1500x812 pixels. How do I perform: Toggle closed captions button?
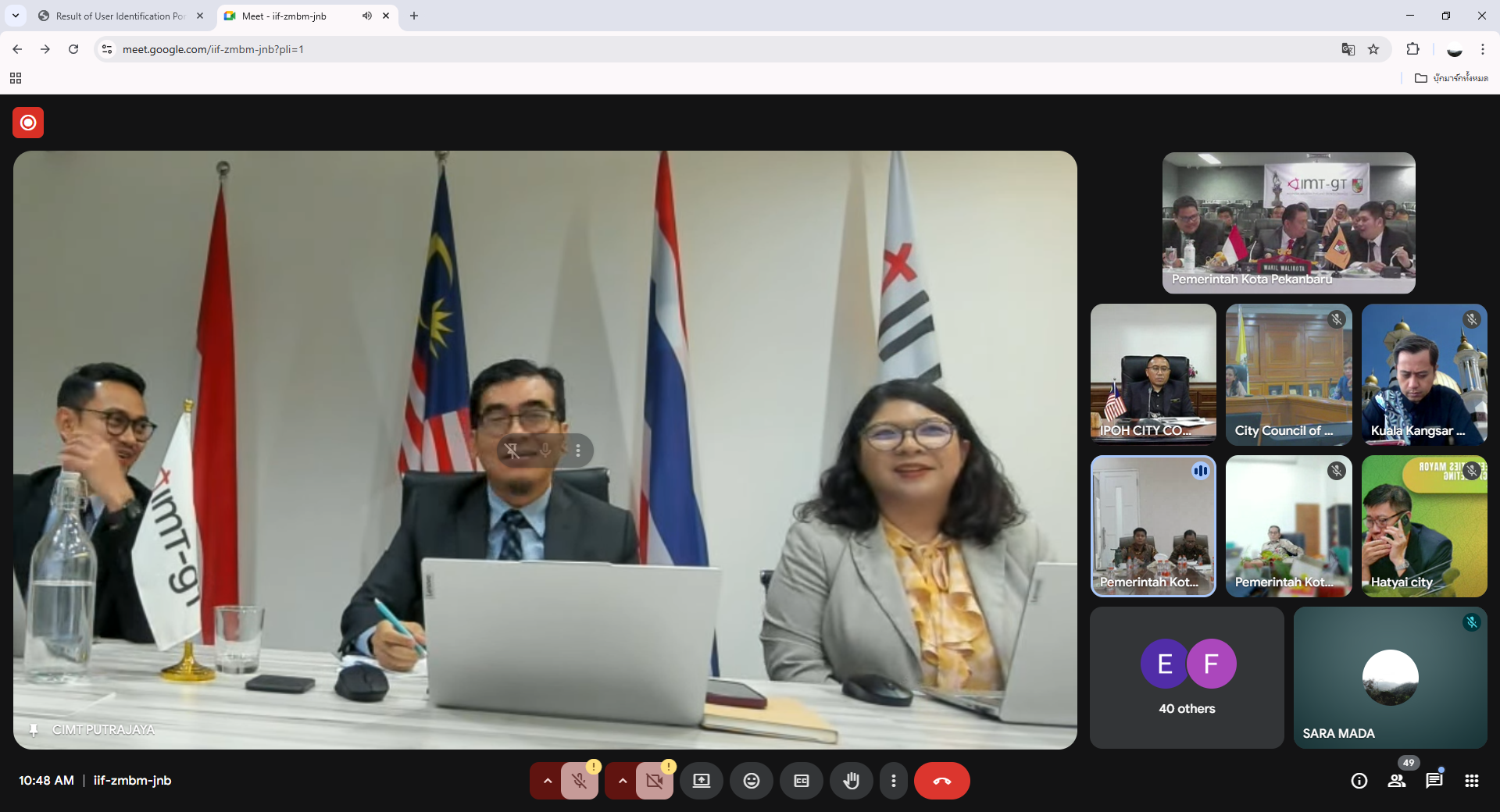(801, 781)
